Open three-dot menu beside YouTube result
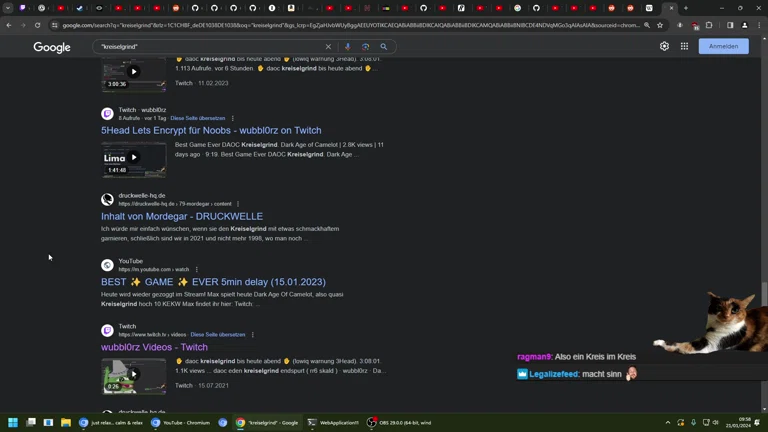The height and width of the screenshot is (432, 768). pyautogui.click(x=196, y=269)
